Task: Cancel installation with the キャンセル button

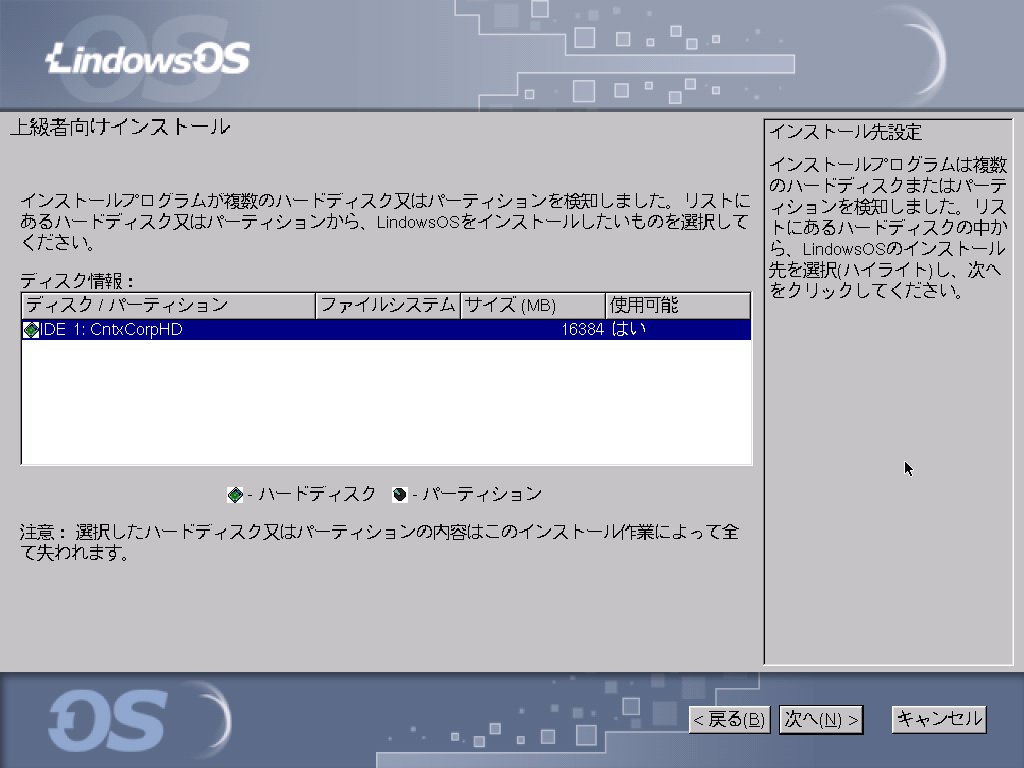Action: pyautogui.click(x=939, y=719)
